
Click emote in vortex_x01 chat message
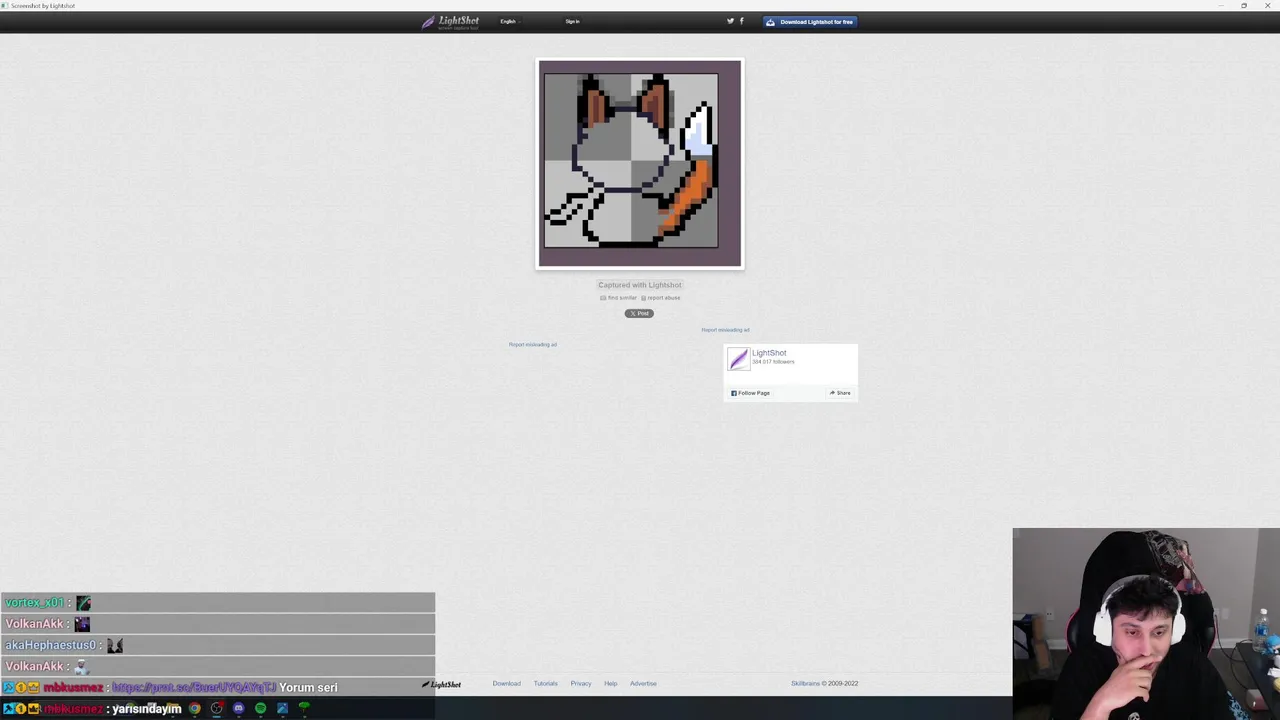click(83, 603)
